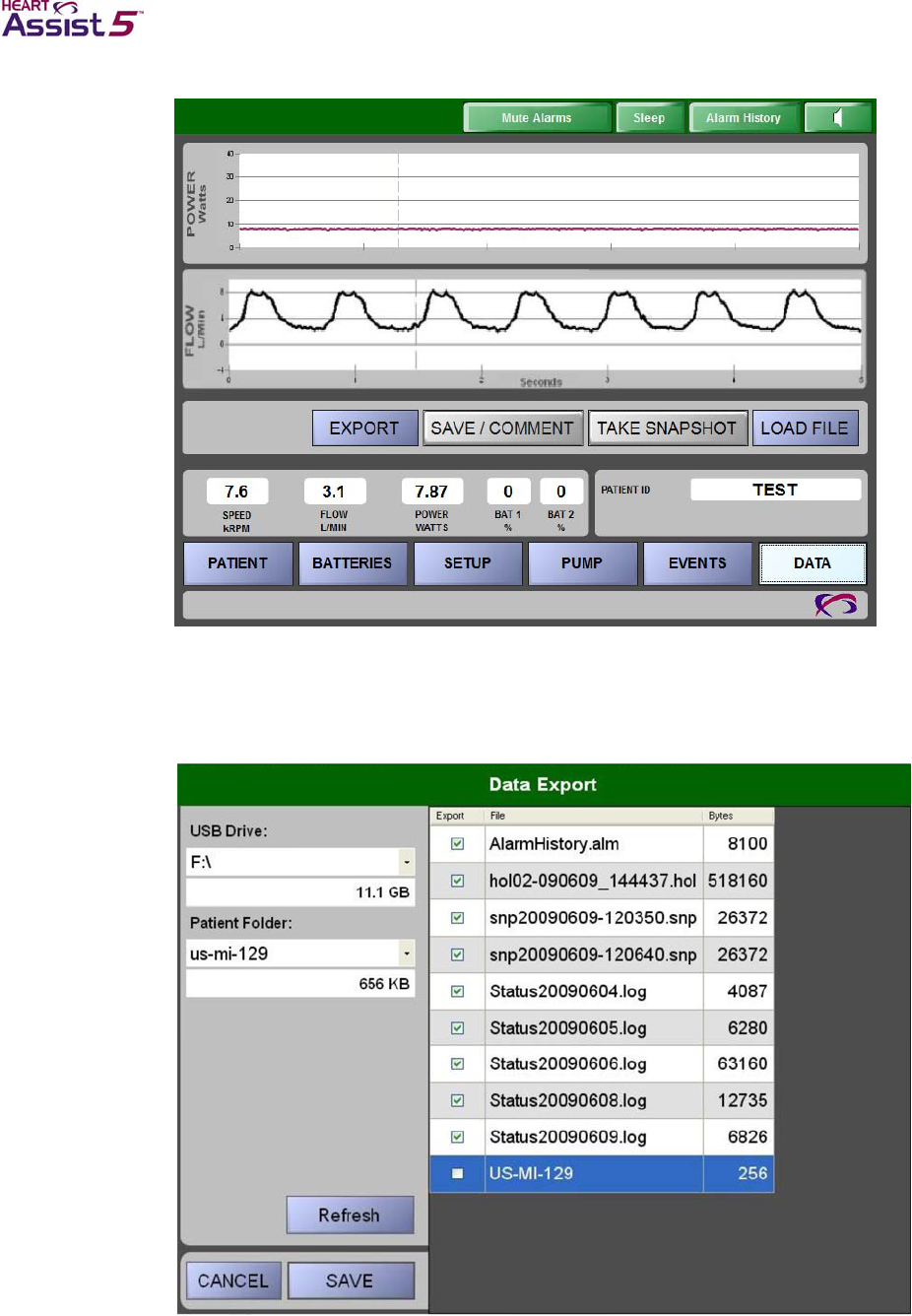Open the SETUP tab
Screen dimensions: 912x1316
point(468,563)
